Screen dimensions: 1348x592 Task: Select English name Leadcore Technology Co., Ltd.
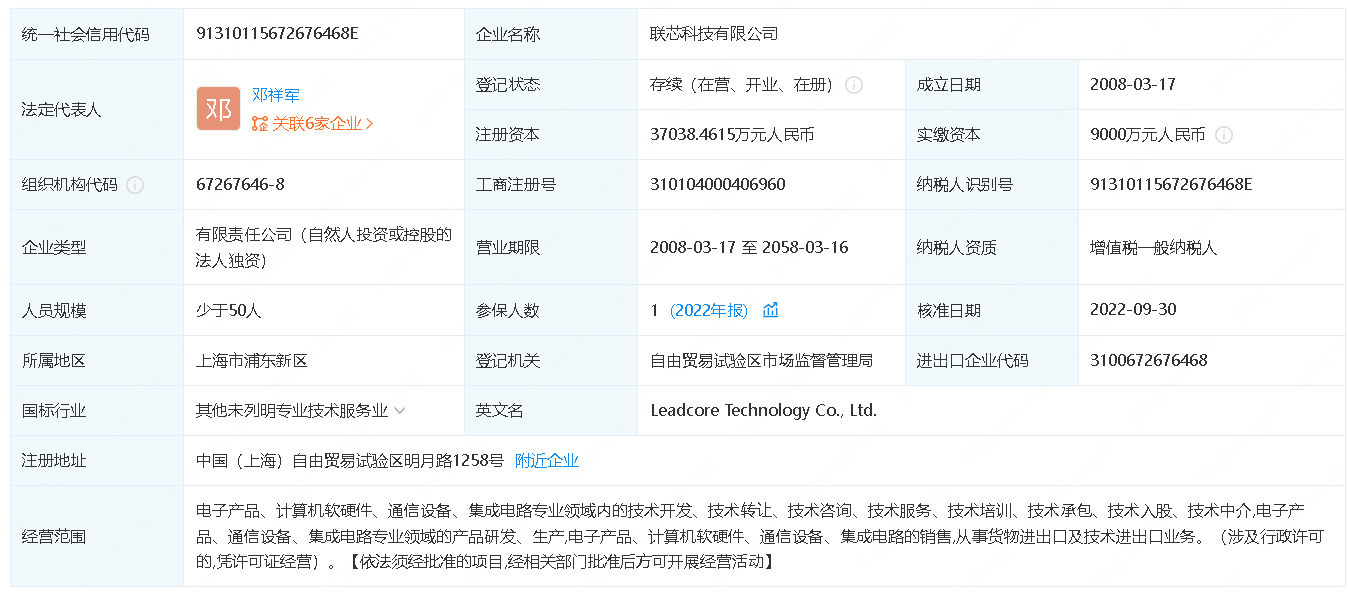tap(763, 411)
